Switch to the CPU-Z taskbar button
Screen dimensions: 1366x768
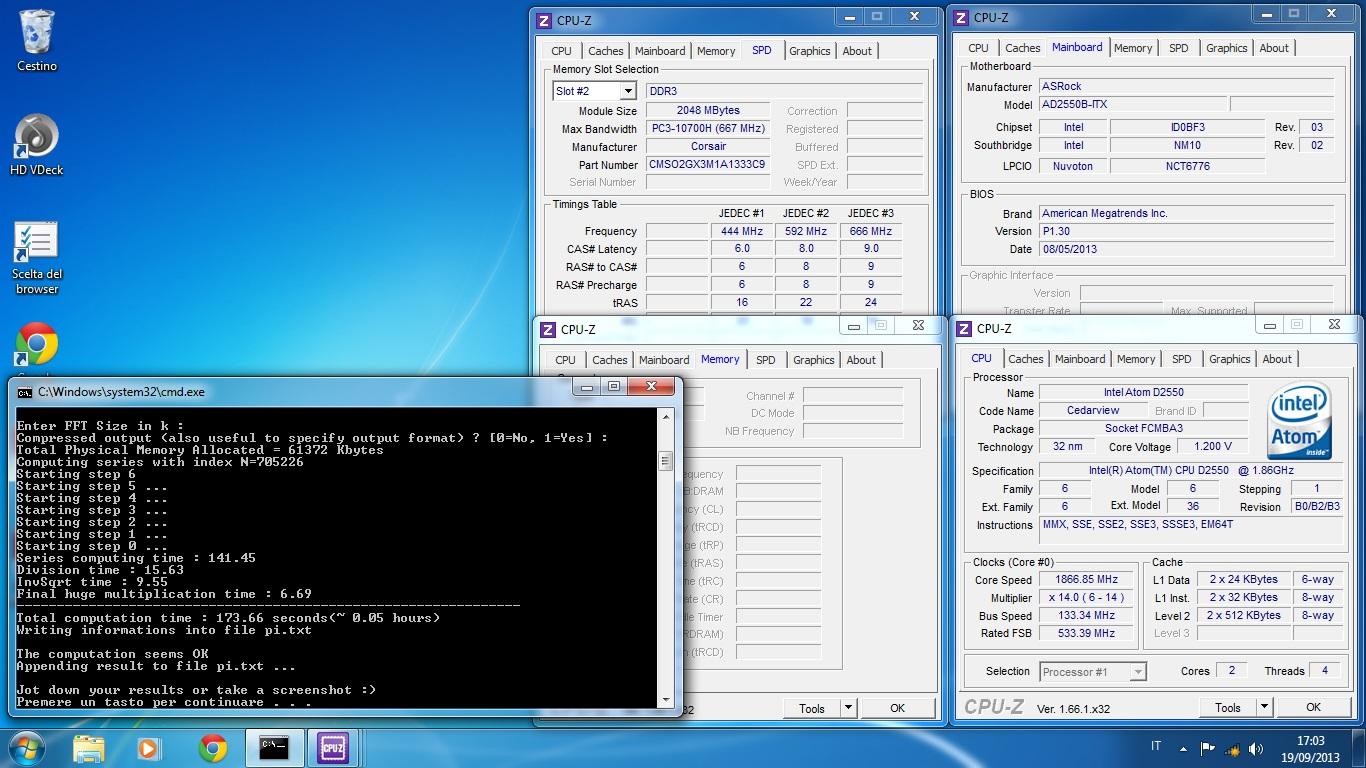coord(333,747)
